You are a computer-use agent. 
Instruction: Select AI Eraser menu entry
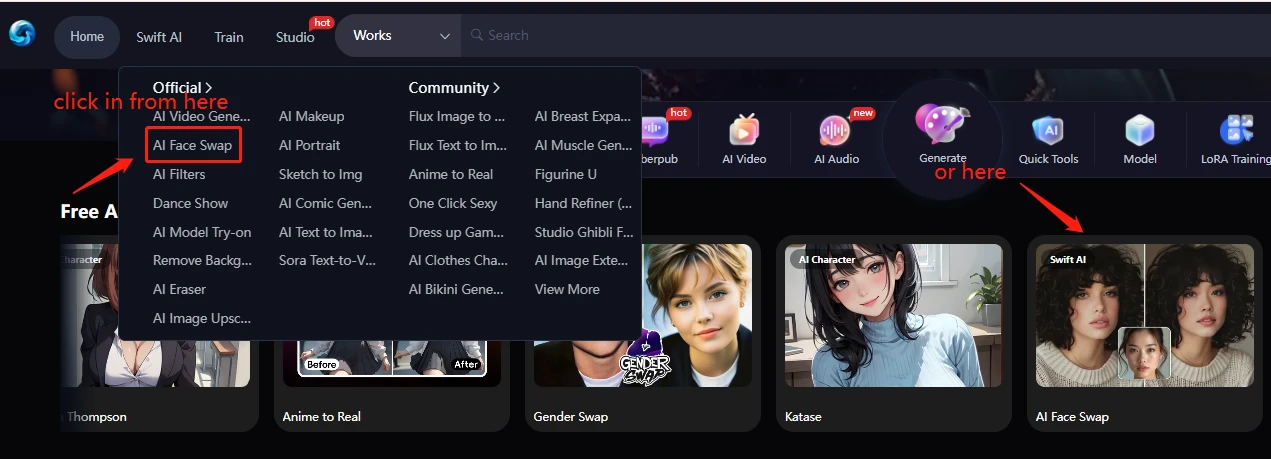179,289
